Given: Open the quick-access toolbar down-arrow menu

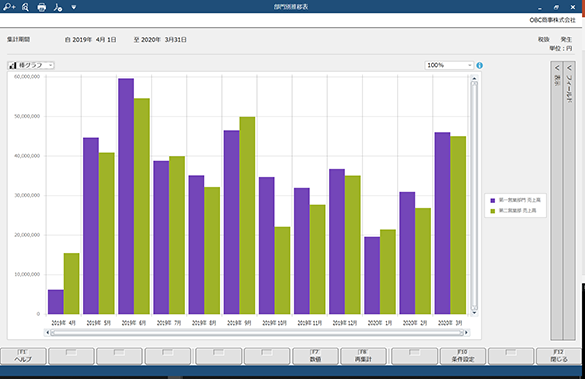Looking at the screenshot, I should click(73, 7).
